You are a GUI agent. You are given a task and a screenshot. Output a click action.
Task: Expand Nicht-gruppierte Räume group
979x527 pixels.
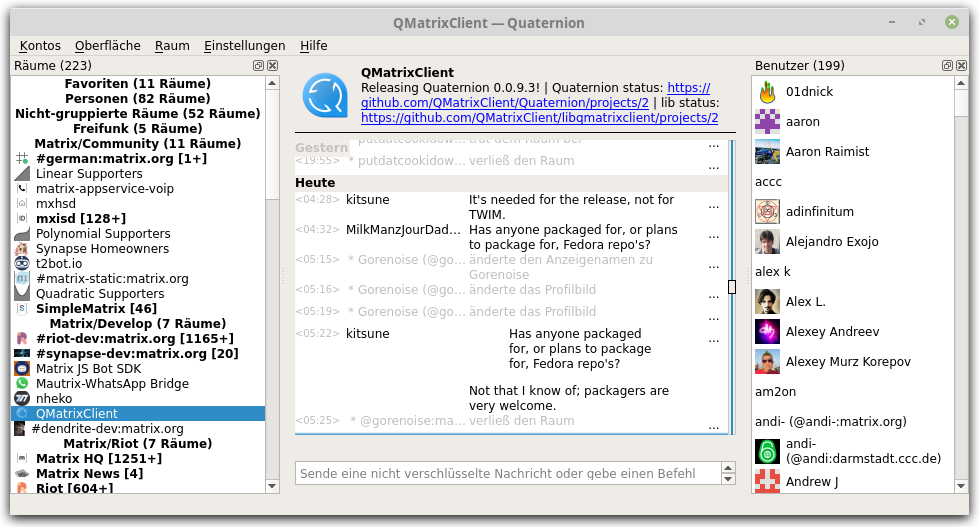[x=137, y=114]
